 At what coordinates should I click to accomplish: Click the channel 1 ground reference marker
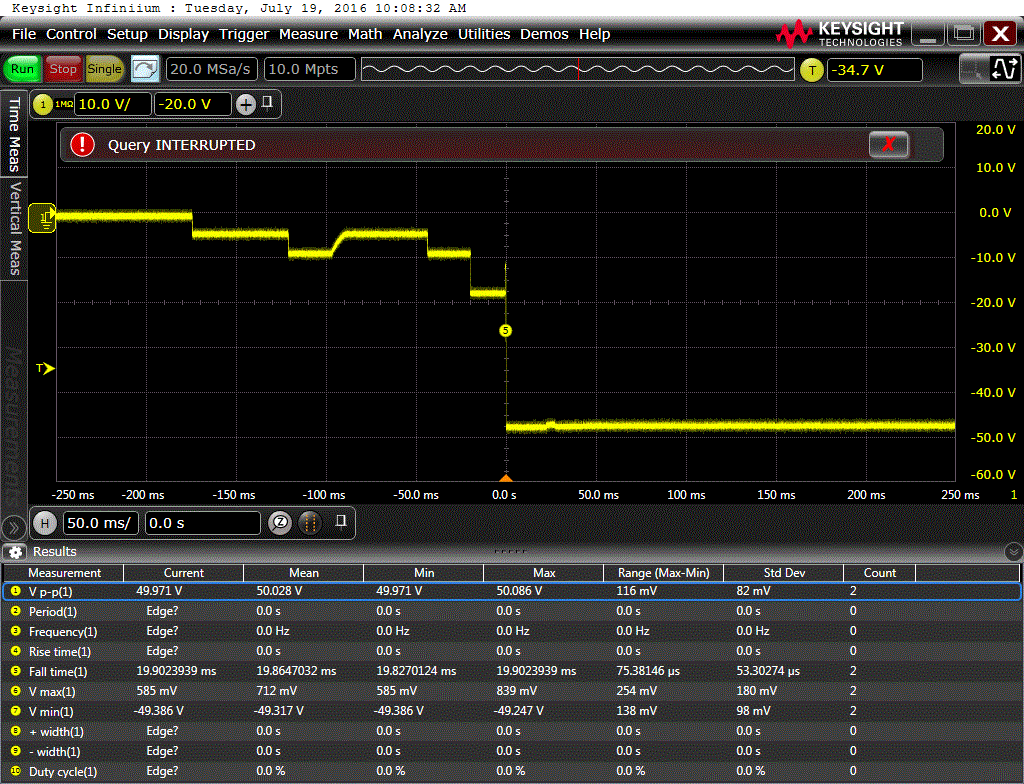click(43, 218)
